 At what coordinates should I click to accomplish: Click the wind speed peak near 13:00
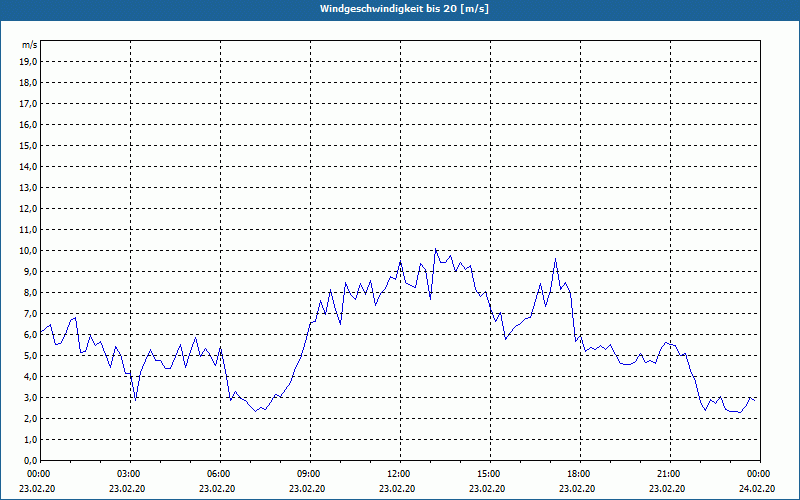(435, 249)
